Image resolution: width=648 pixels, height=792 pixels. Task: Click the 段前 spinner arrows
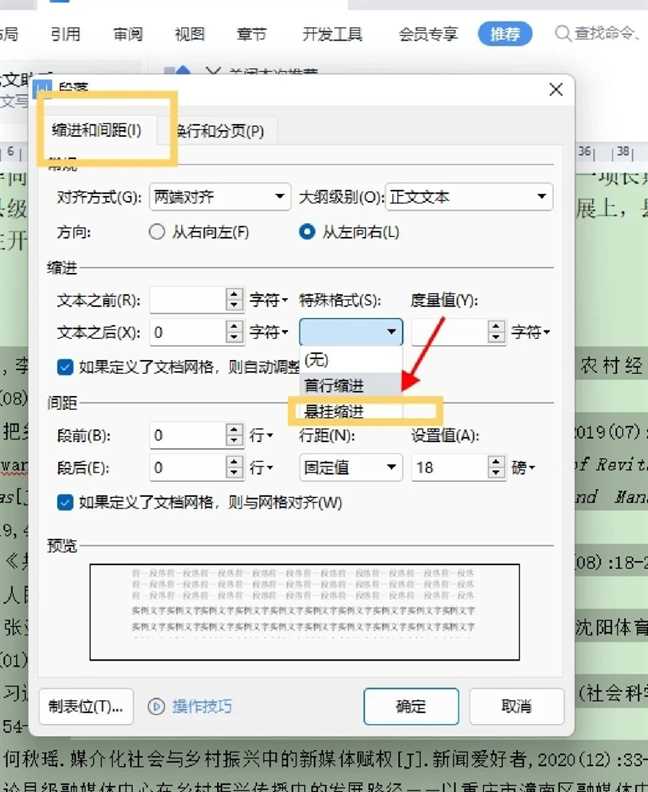point(235,436)
